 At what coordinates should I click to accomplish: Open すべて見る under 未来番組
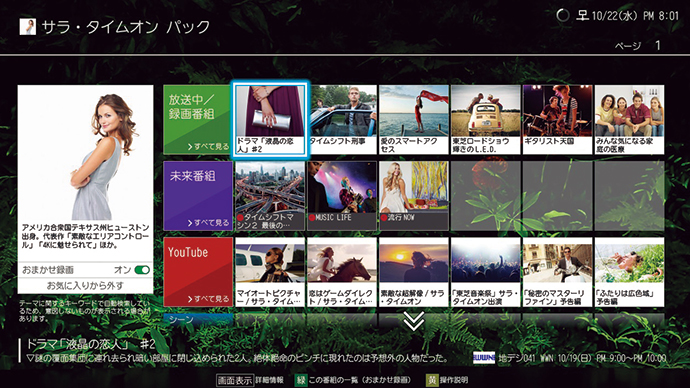point(208,223)
